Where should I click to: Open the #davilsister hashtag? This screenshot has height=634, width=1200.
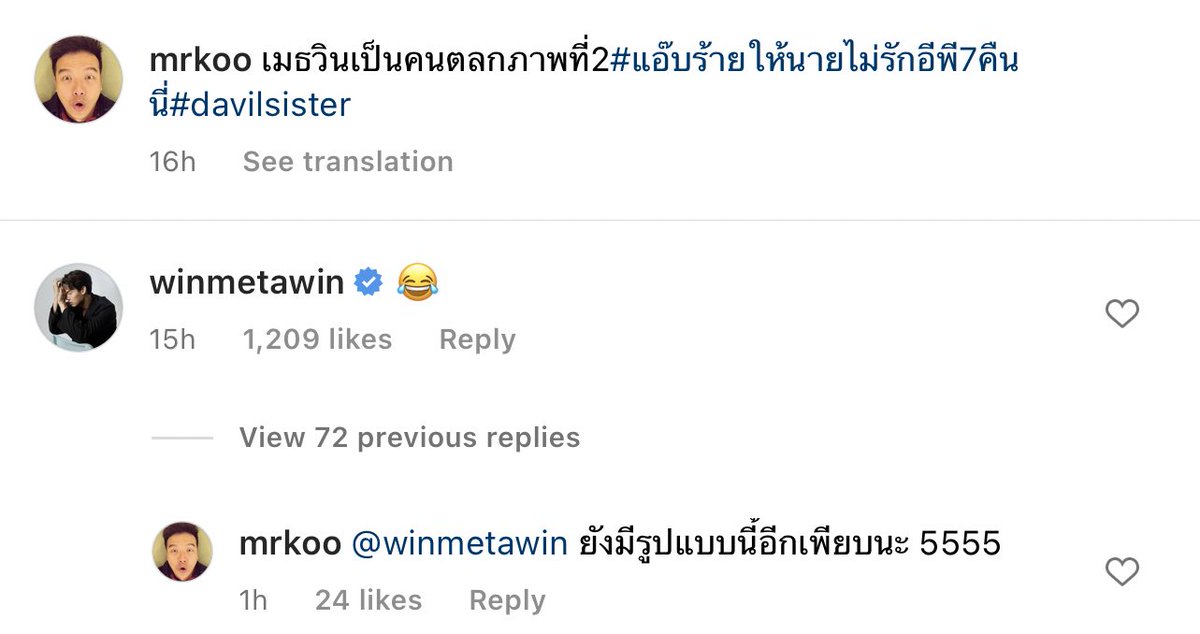(260, 103)
